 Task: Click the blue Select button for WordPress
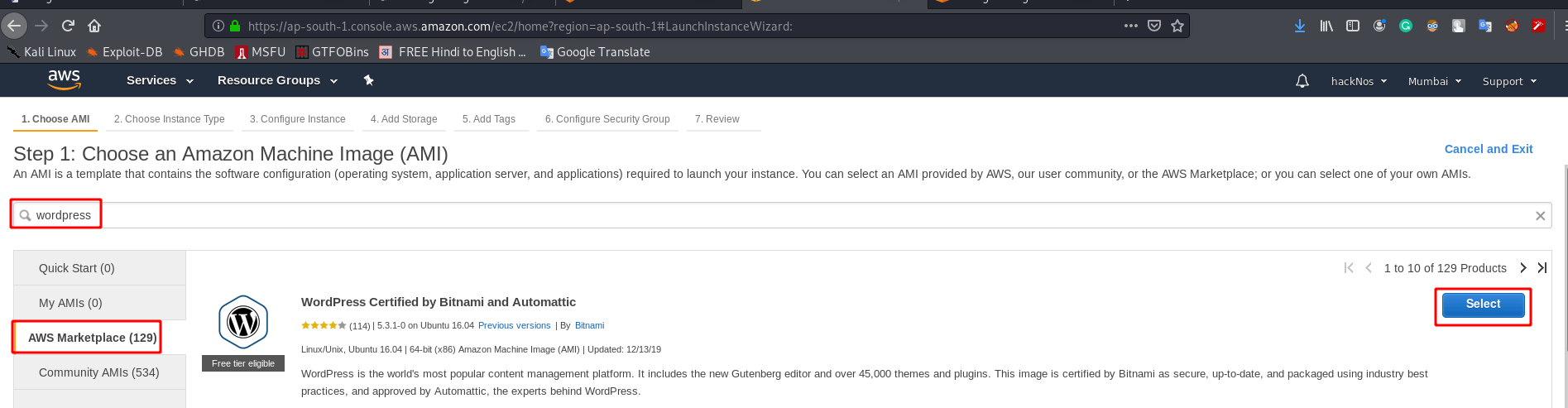(x=1483, y=304)
